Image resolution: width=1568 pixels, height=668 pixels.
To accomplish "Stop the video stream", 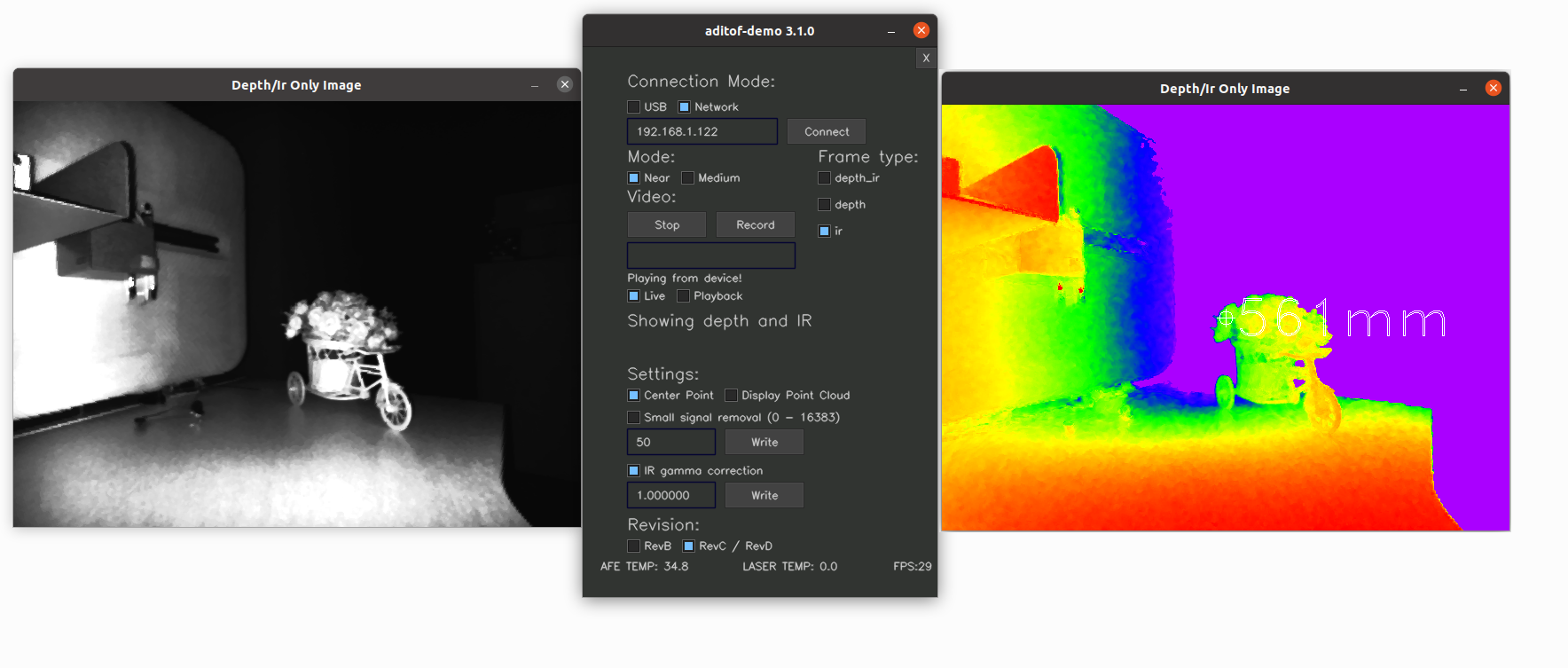I will tap(667, 224).
